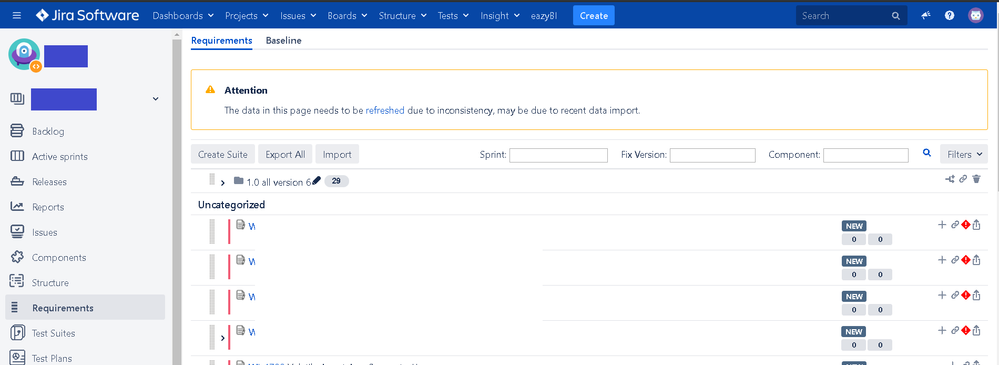Viewport: 999px width, 365px height.
Task: Click the Jira Software logo
Action: pos(87,15)
